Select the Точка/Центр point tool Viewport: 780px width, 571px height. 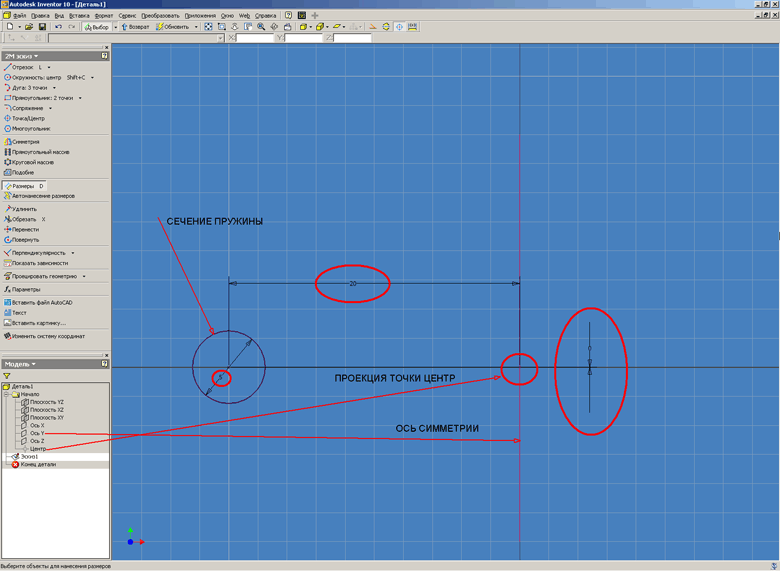tap(24, 118)
